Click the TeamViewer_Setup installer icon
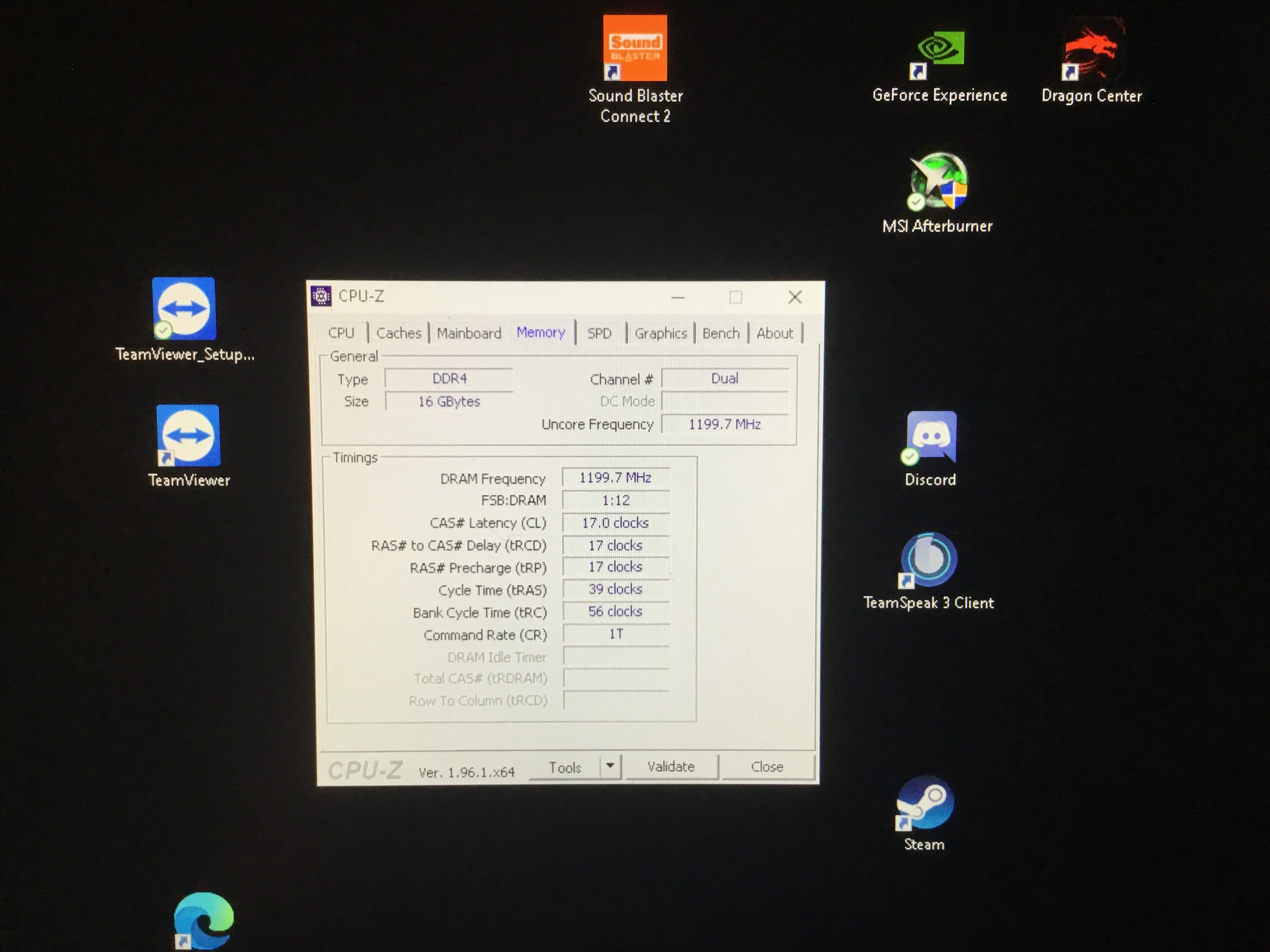Image resolution: width=1270 pixels, height=952 pixels. click(x=184, y=309)
